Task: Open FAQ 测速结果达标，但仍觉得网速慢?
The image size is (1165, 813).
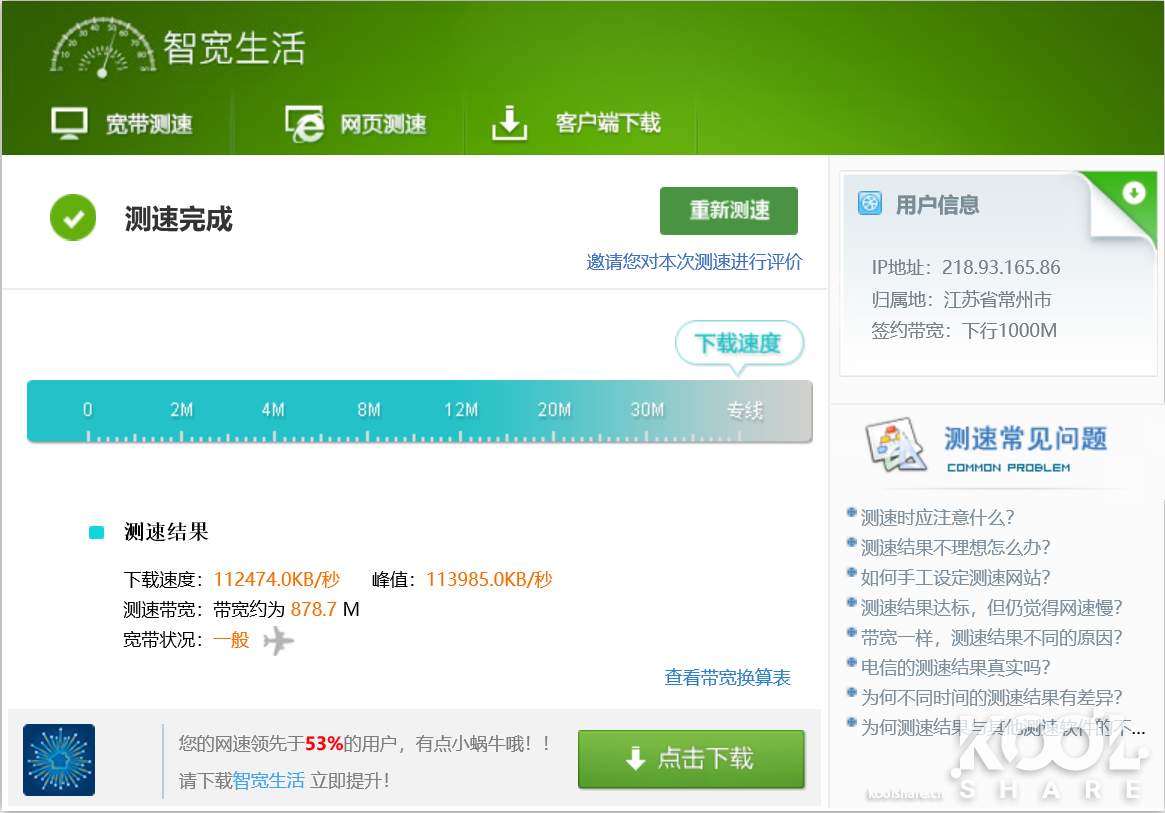Action: (991, 607)
